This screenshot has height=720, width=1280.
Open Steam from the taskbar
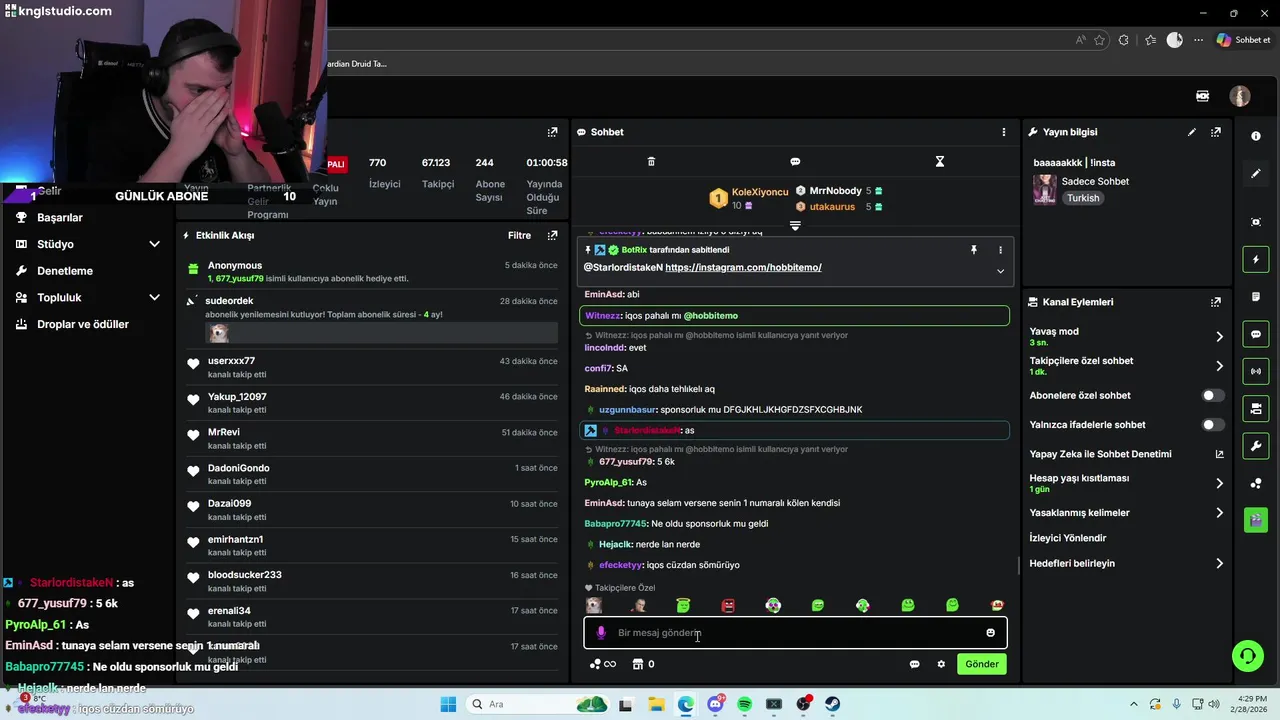(832, 704)
